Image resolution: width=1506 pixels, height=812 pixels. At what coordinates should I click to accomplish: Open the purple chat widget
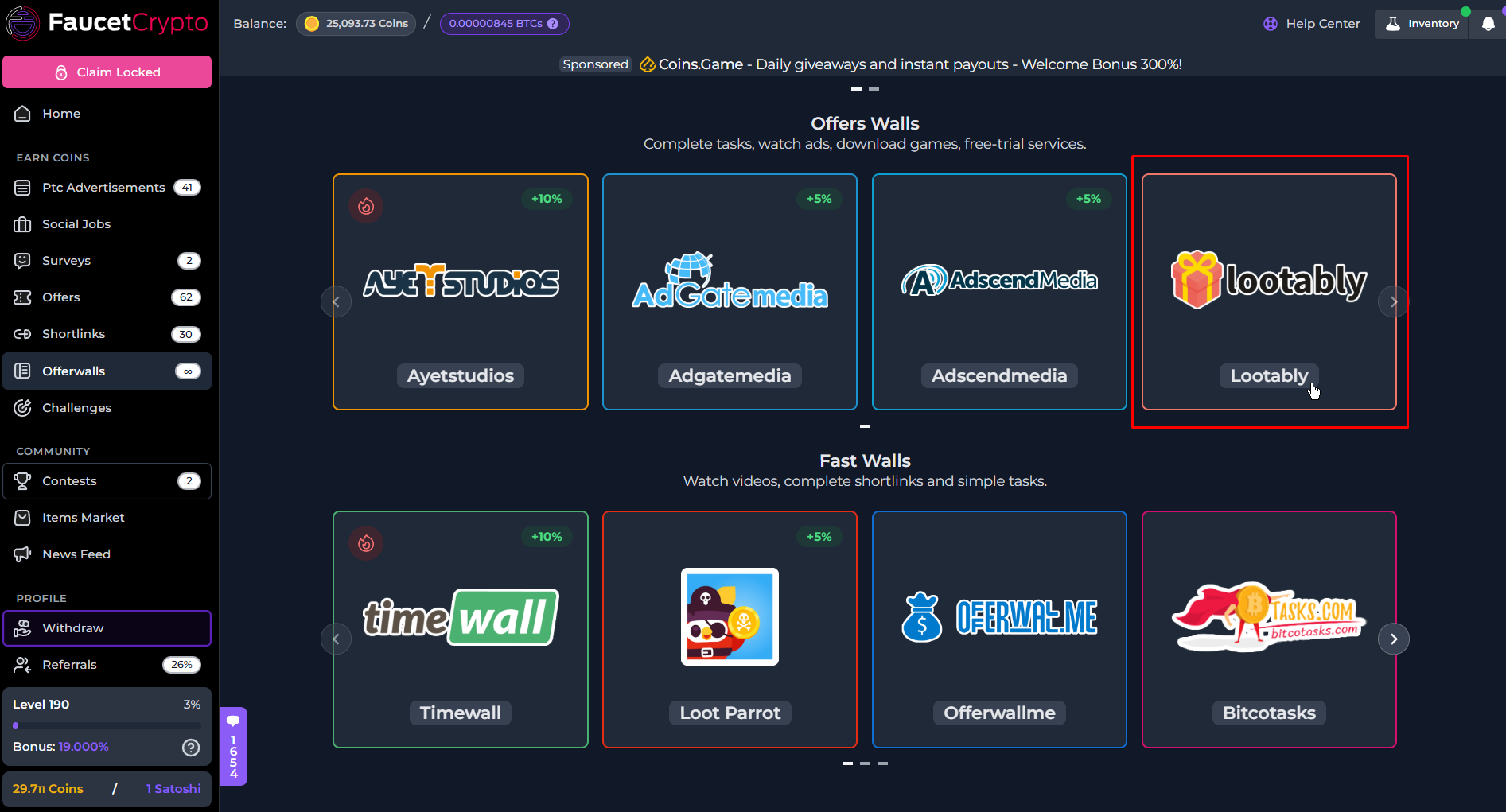(233, 746)
